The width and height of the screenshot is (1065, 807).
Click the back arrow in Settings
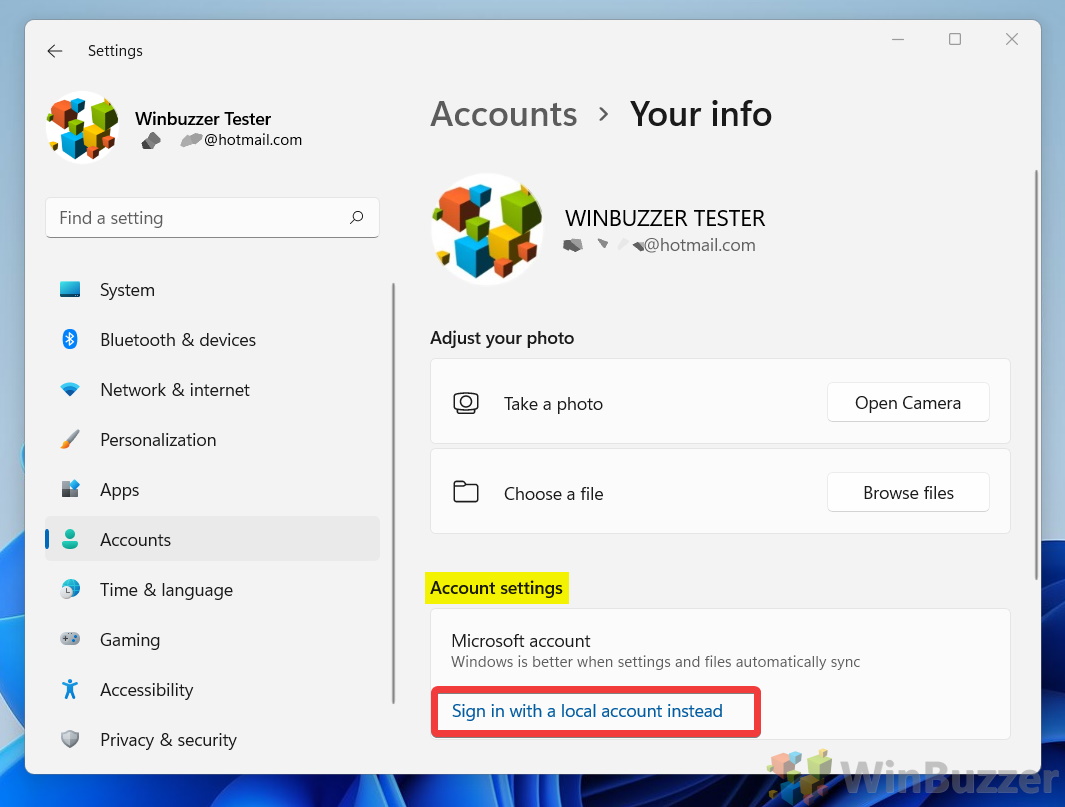[55, 51]
